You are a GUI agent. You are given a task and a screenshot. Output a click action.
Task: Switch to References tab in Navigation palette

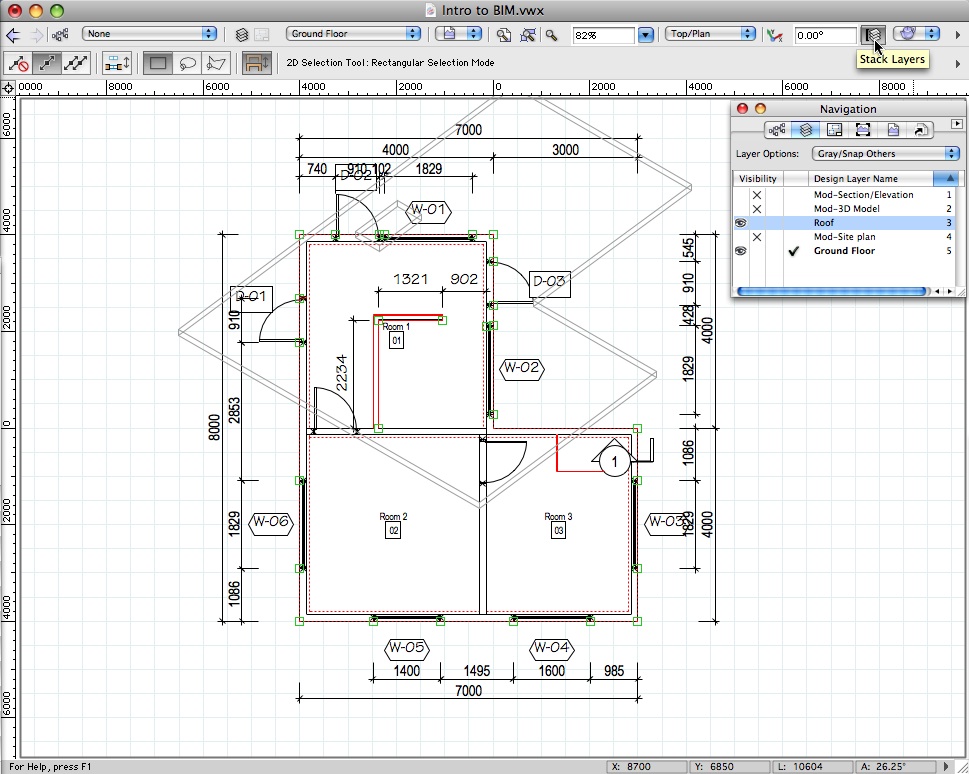(x=920, y=130)
